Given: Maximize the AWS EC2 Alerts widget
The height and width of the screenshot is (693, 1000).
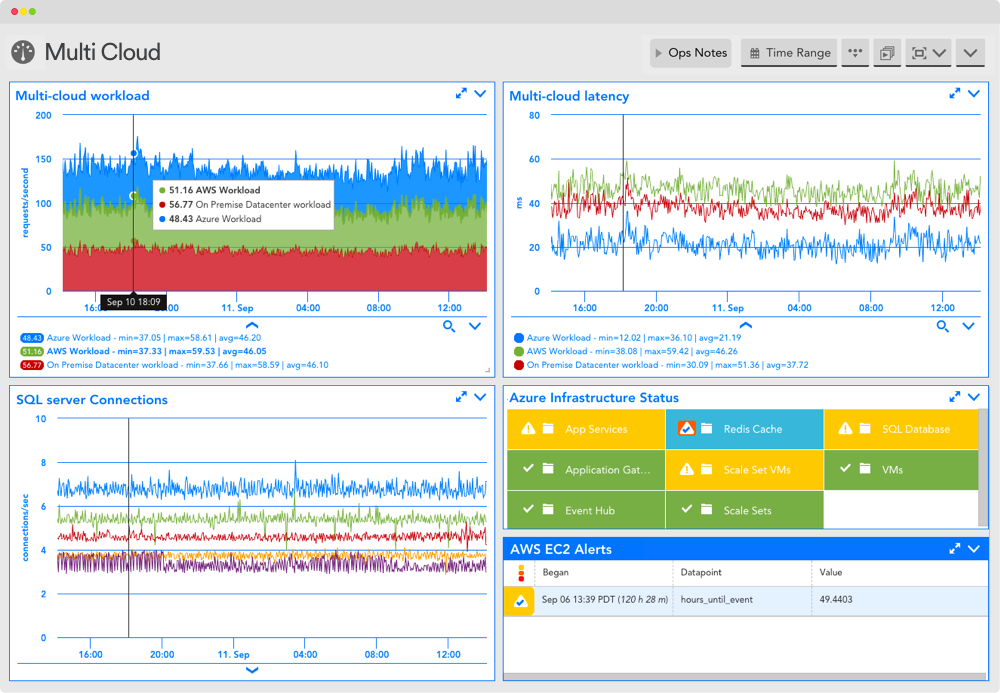Looking at the screenshot, I should (955, 549).
